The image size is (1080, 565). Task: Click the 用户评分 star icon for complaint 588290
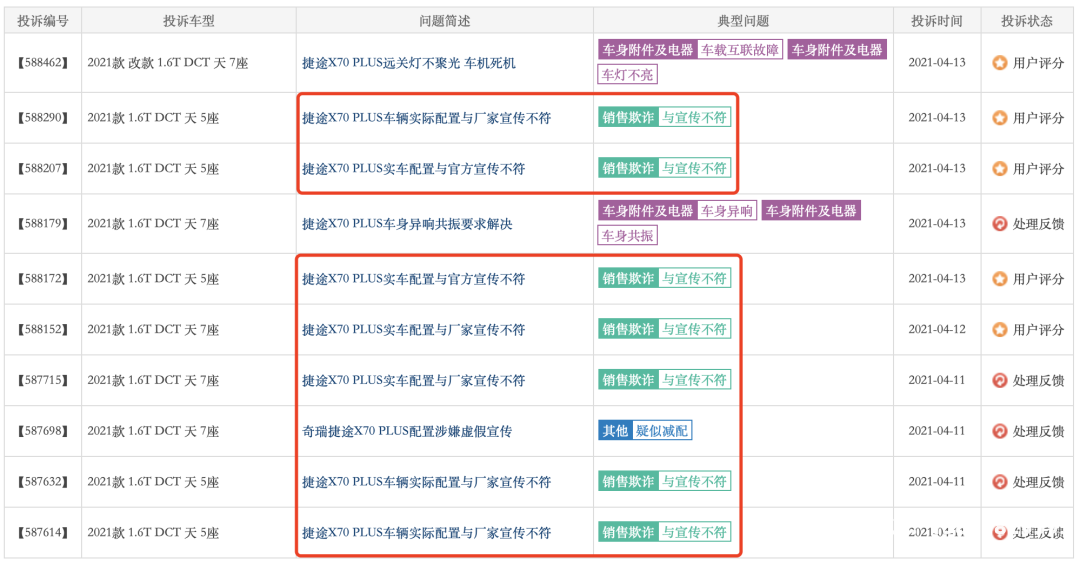pyautogui.click(x=999, y=118)
